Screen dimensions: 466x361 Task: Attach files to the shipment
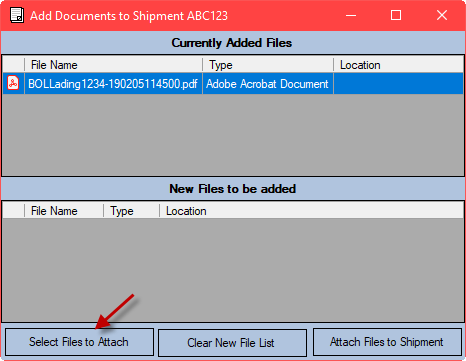click(387, 342)
